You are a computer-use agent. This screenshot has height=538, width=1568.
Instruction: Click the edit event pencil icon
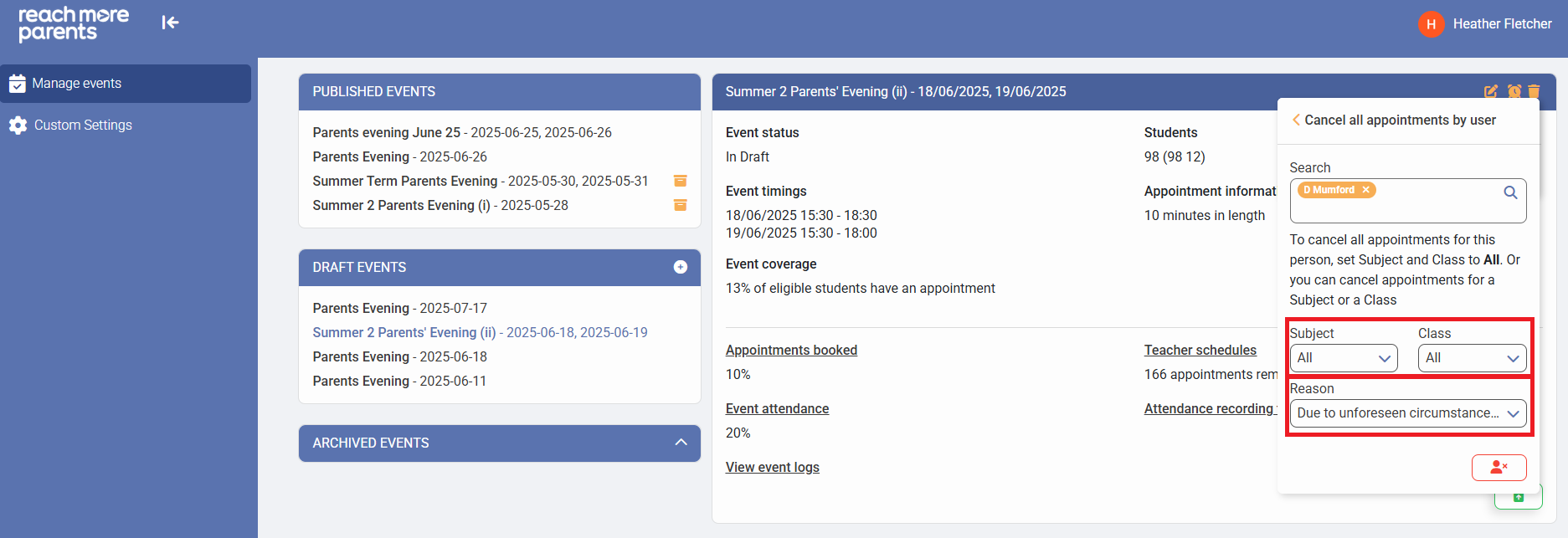click(1491, 91)
